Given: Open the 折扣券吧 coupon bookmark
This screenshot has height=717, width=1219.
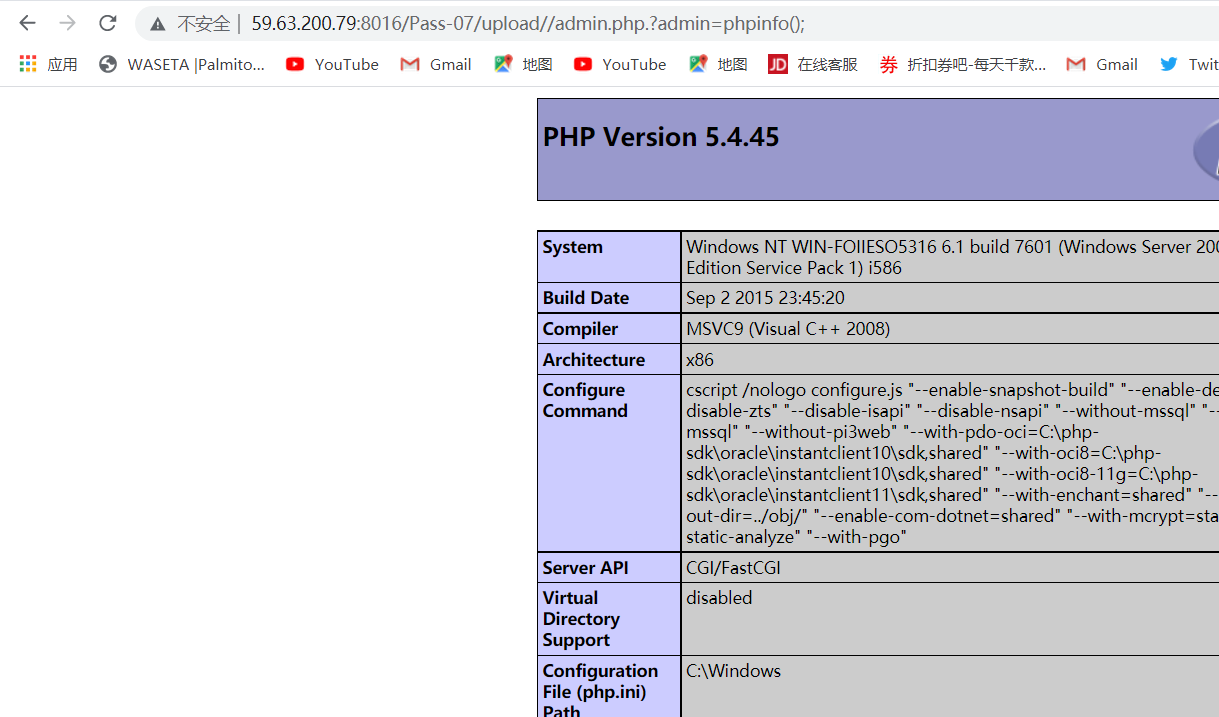Looking at the screenshot, I should coord(963,64).
